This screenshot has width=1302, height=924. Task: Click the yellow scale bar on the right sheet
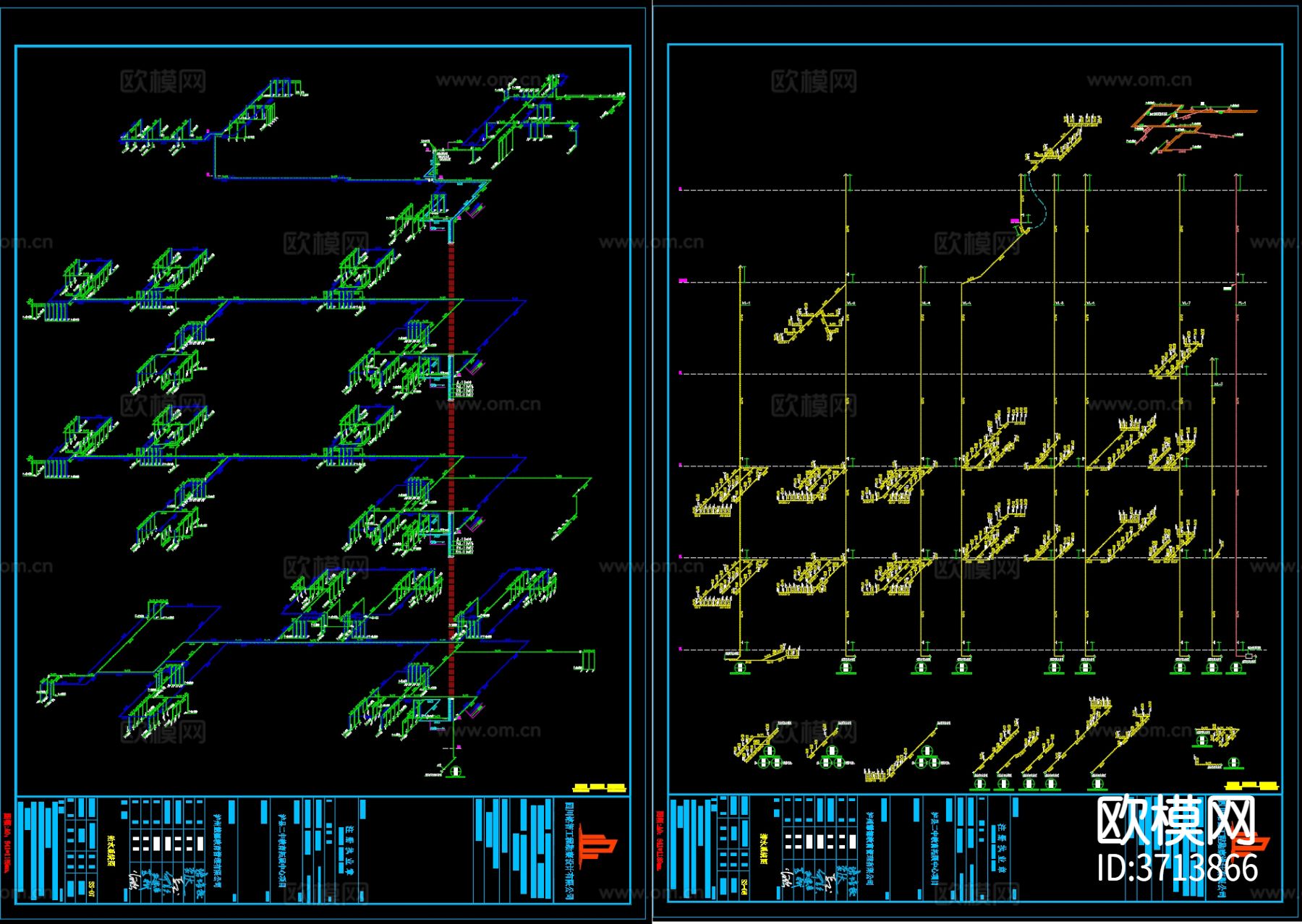[1252, 786]
